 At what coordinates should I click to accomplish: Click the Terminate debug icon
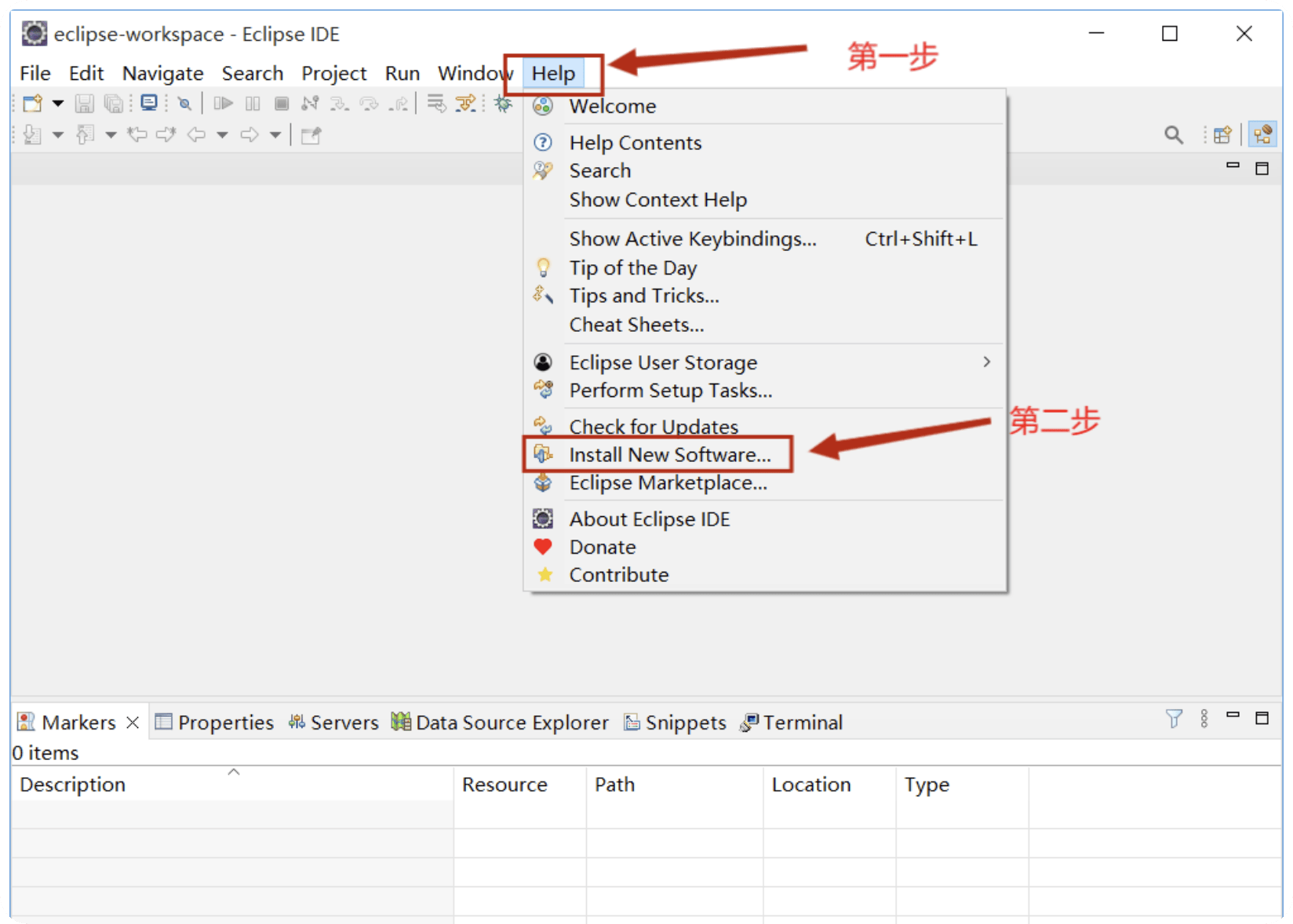click(282, 104)
